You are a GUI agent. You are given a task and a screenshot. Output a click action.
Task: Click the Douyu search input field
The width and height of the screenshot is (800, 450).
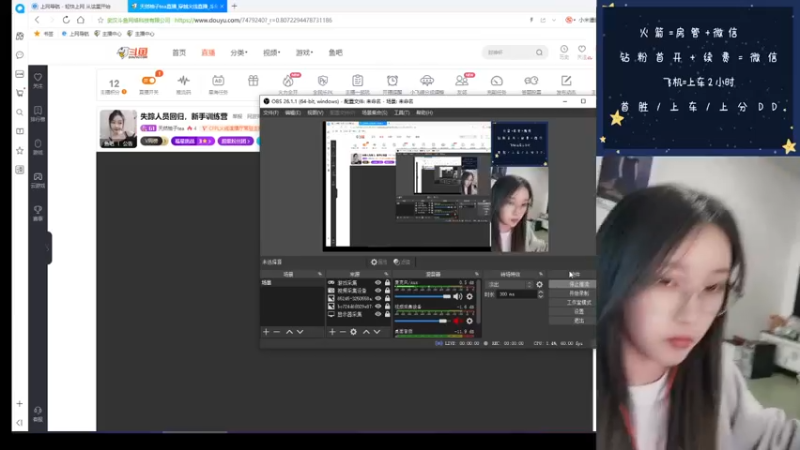[509, 52]
